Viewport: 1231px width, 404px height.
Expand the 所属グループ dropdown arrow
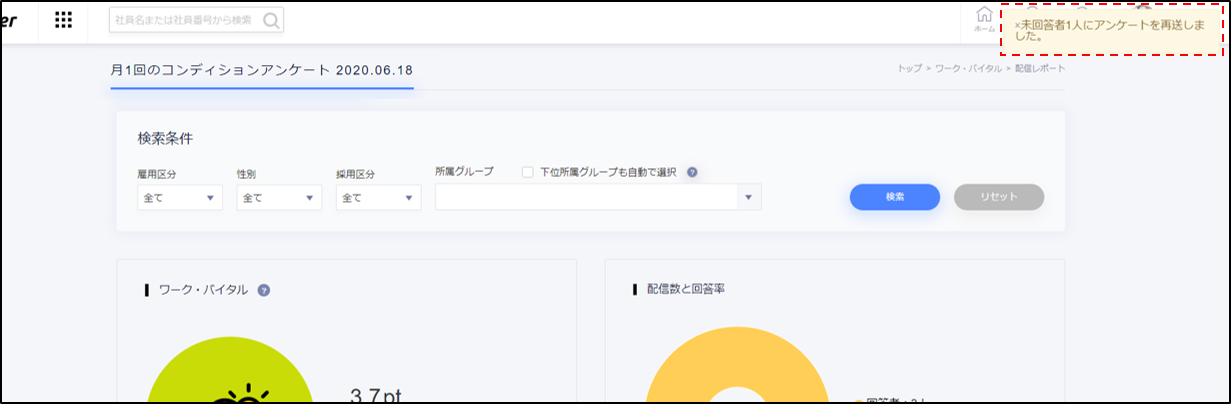[750, 198]
